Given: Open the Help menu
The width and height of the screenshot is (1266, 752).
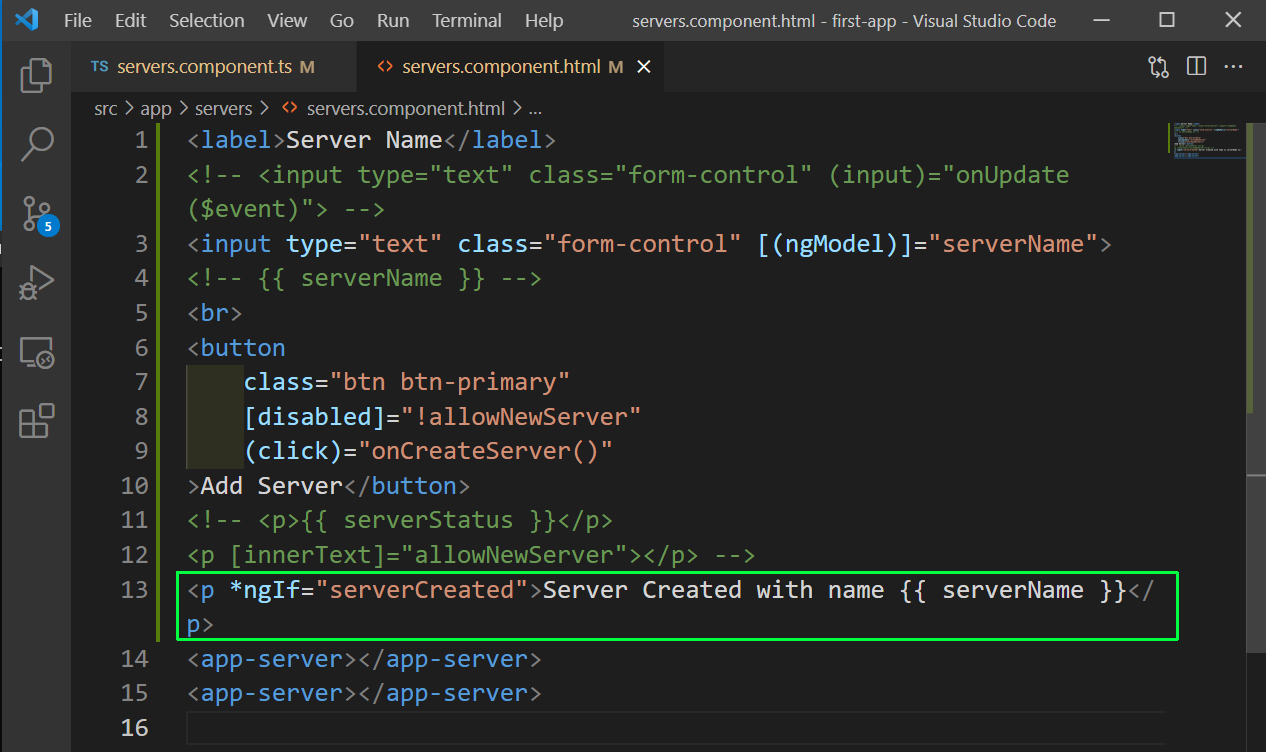Looking at the screenshot, I should [544, 20].
